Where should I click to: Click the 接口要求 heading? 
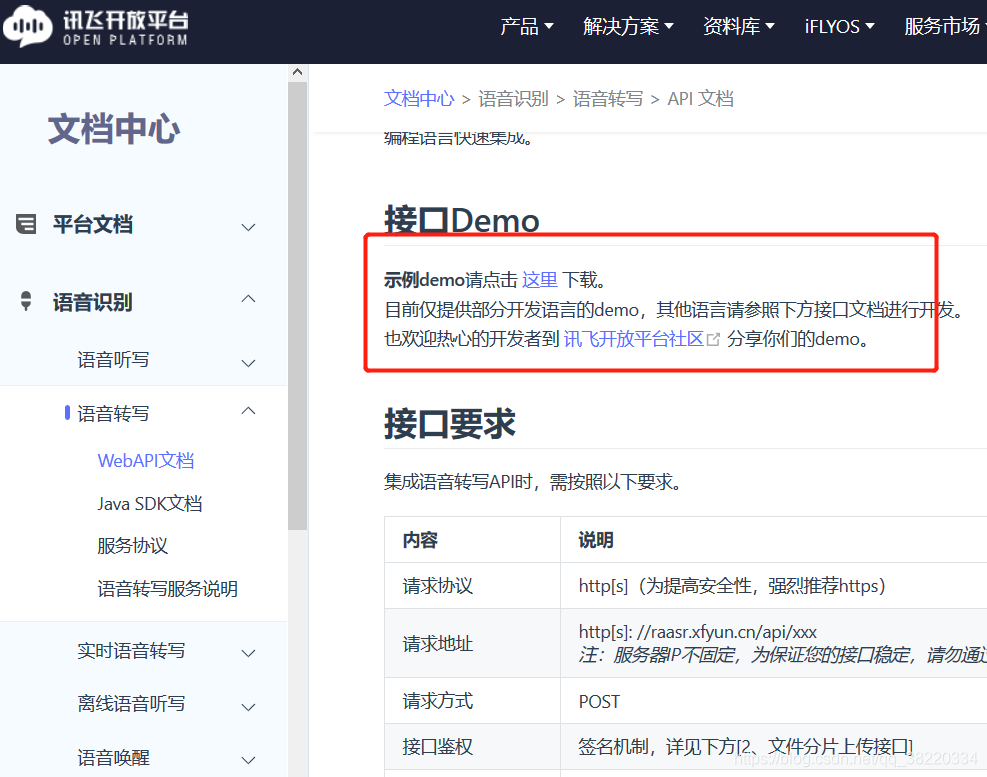point(450,423)
